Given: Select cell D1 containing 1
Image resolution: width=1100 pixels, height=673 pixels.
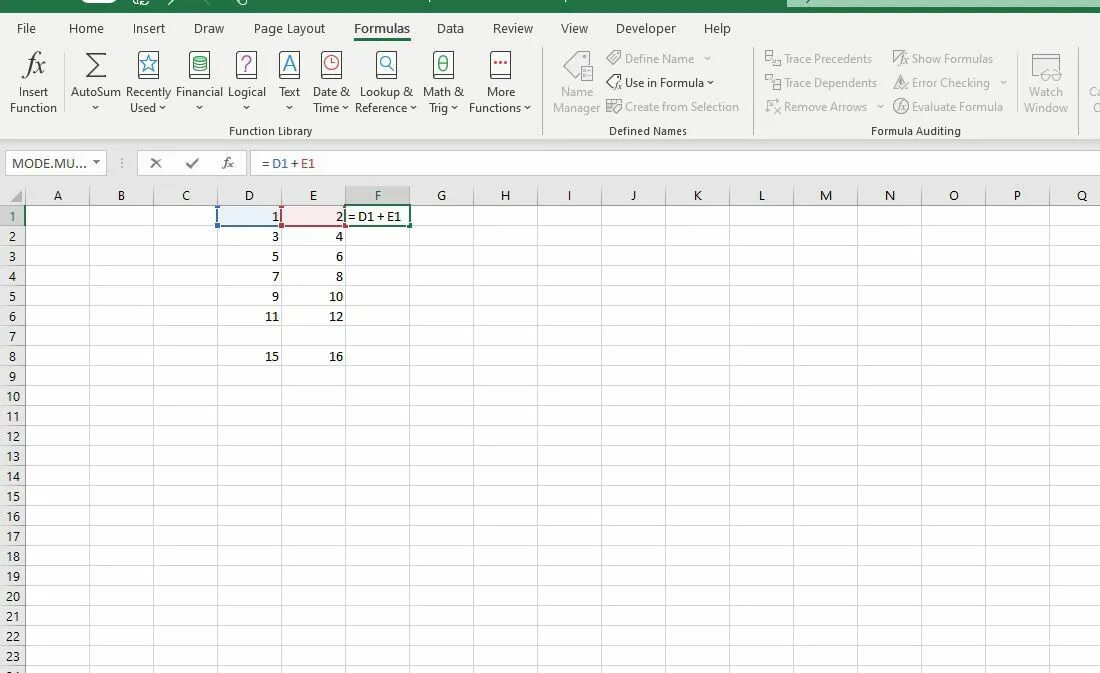Looking at the screenshot, I should coord(249,216).
